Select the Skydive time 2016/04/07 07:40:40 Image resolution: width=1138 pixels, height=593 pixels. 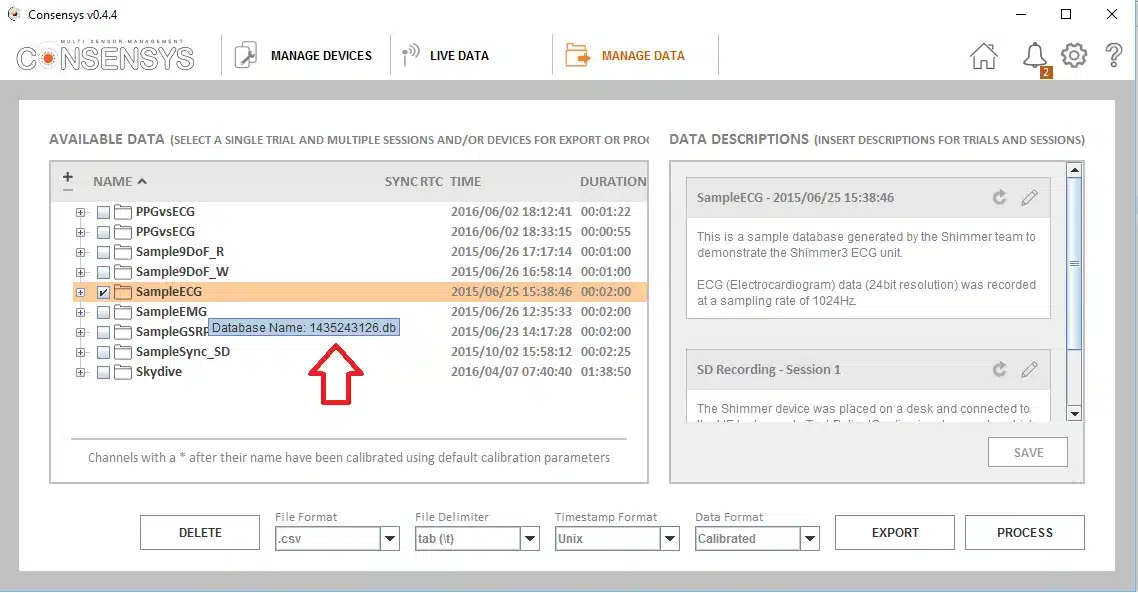pos(511,372)
